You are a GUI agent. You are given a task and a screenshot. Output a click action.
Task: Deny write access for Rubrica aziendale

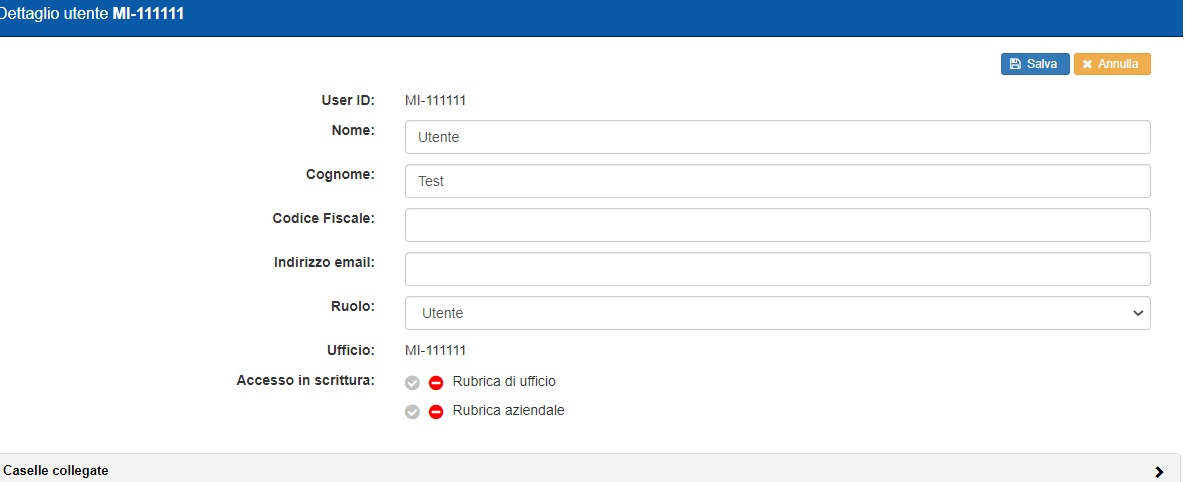pyautogui.click(x=436, y=411)
